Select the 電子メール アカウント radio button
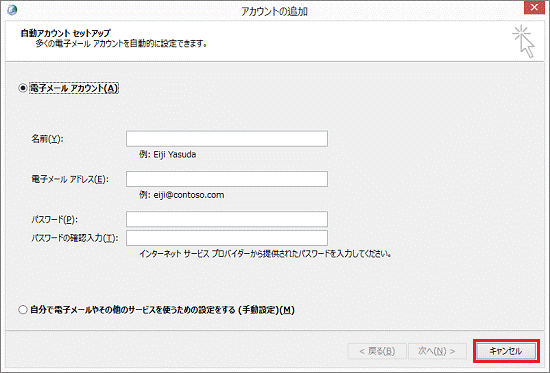 click(x=23, y=88)
